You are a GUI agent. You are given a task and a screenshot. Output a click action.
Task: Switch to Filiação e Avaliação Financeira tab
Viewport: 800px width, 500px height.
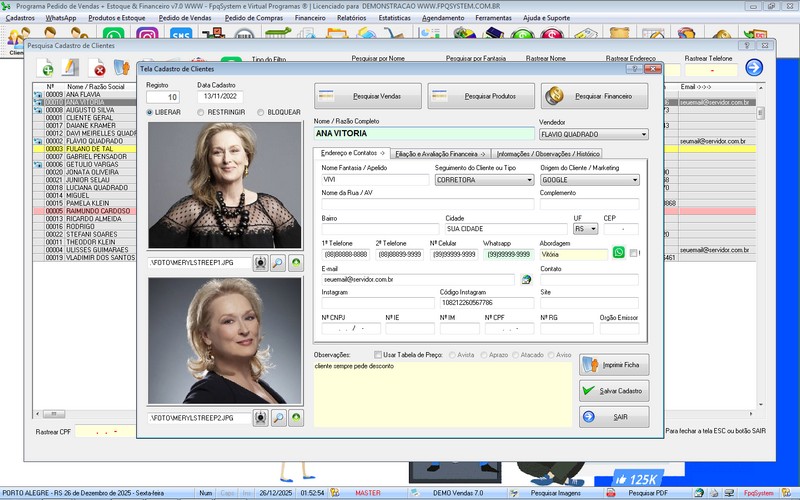click(x=440, y=153)
